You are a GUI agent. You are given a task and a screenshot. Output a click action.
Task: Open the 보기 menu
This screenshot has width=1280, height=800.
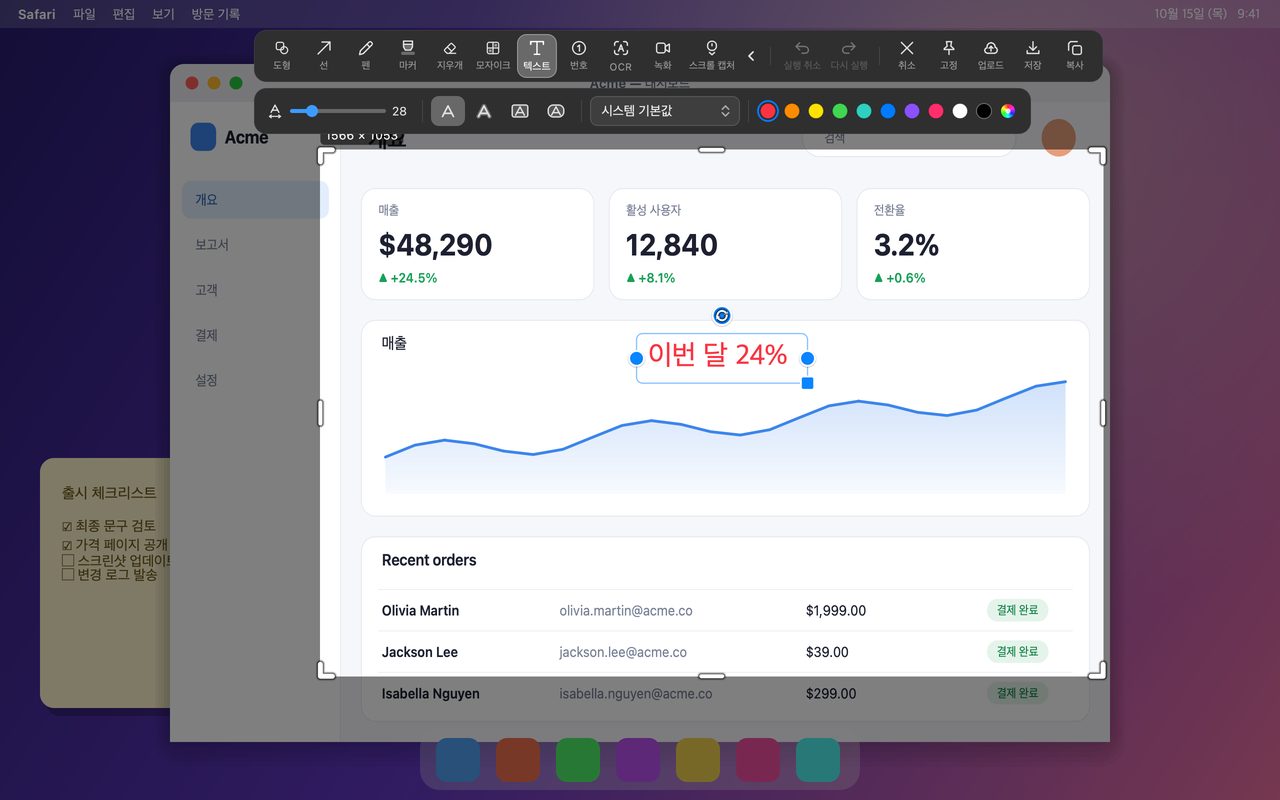[163, 14]
